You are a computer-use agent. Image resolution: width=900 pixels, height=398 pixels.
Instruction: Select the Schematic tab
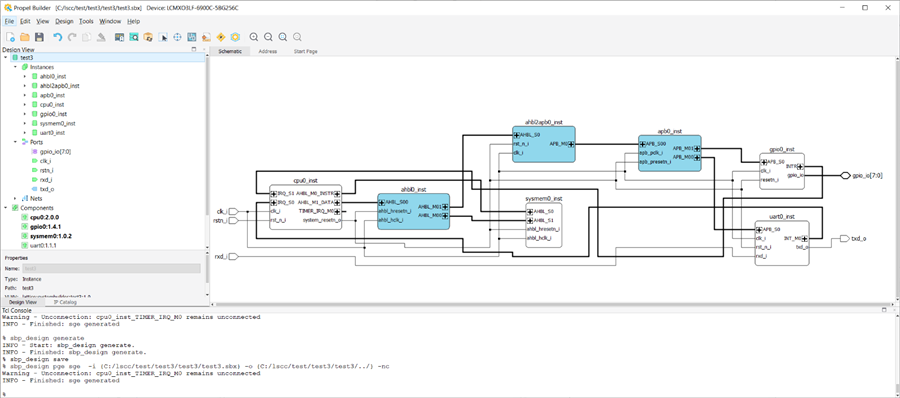tap(230, 51)
